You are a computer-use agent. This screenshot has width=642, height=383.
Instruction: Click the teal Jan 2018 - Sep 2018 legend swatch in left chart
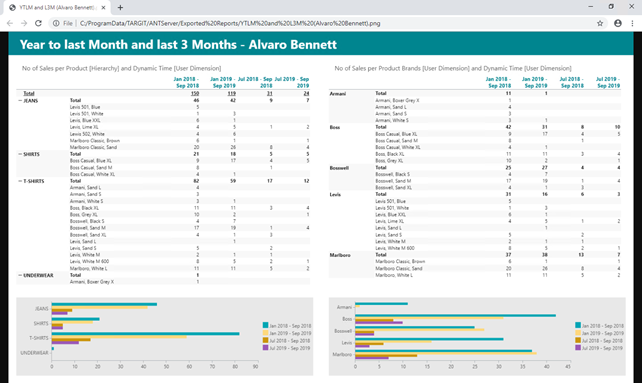click(265, 325)
